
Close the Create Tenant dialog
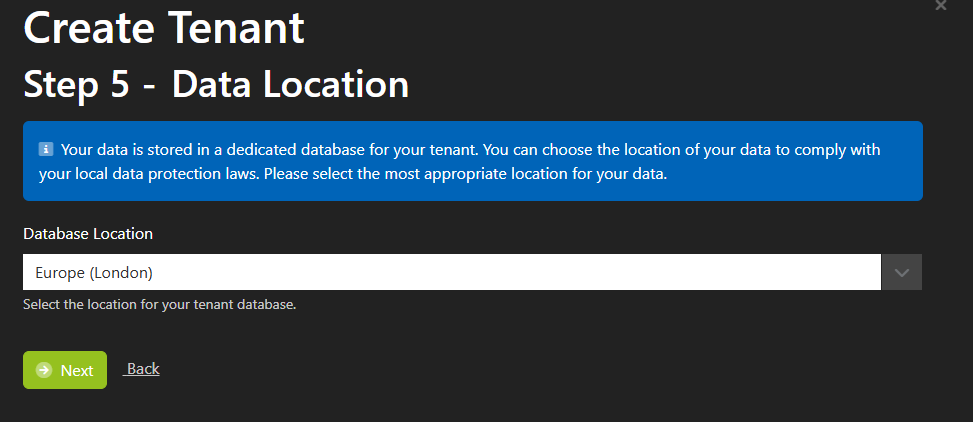click(x=941, y=6)
